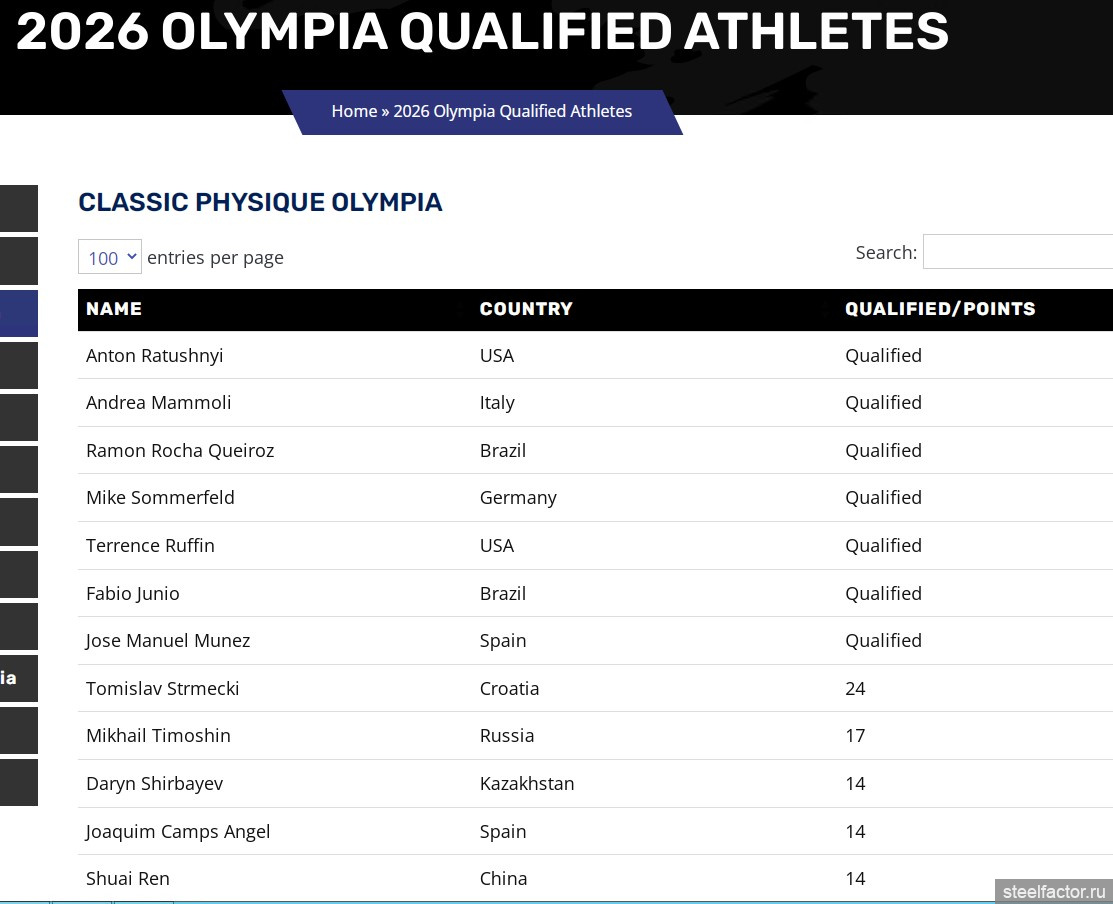Select the Tomislav Strmecki row name
Screen dimensions: 1113x904
162,689
